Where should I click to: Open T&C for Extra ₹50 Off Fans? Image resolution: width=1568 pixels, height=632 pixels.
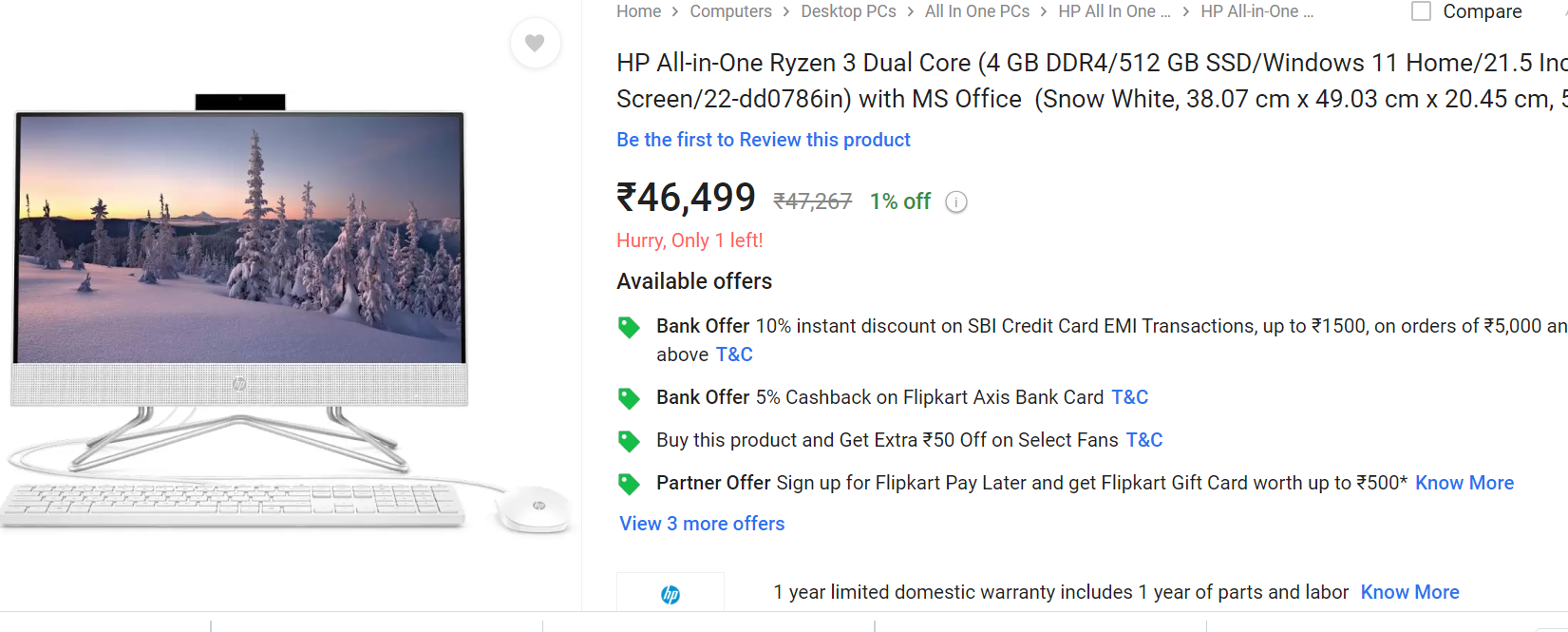[x=1143, y=440]
